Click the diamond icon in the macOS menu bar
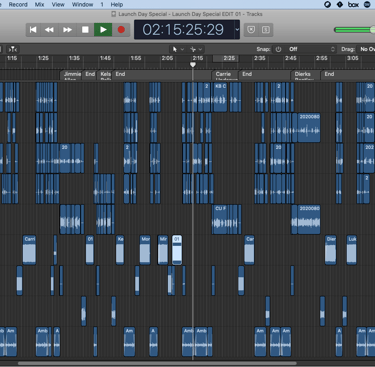Screen dimensions: 375x367 [340, 4]
